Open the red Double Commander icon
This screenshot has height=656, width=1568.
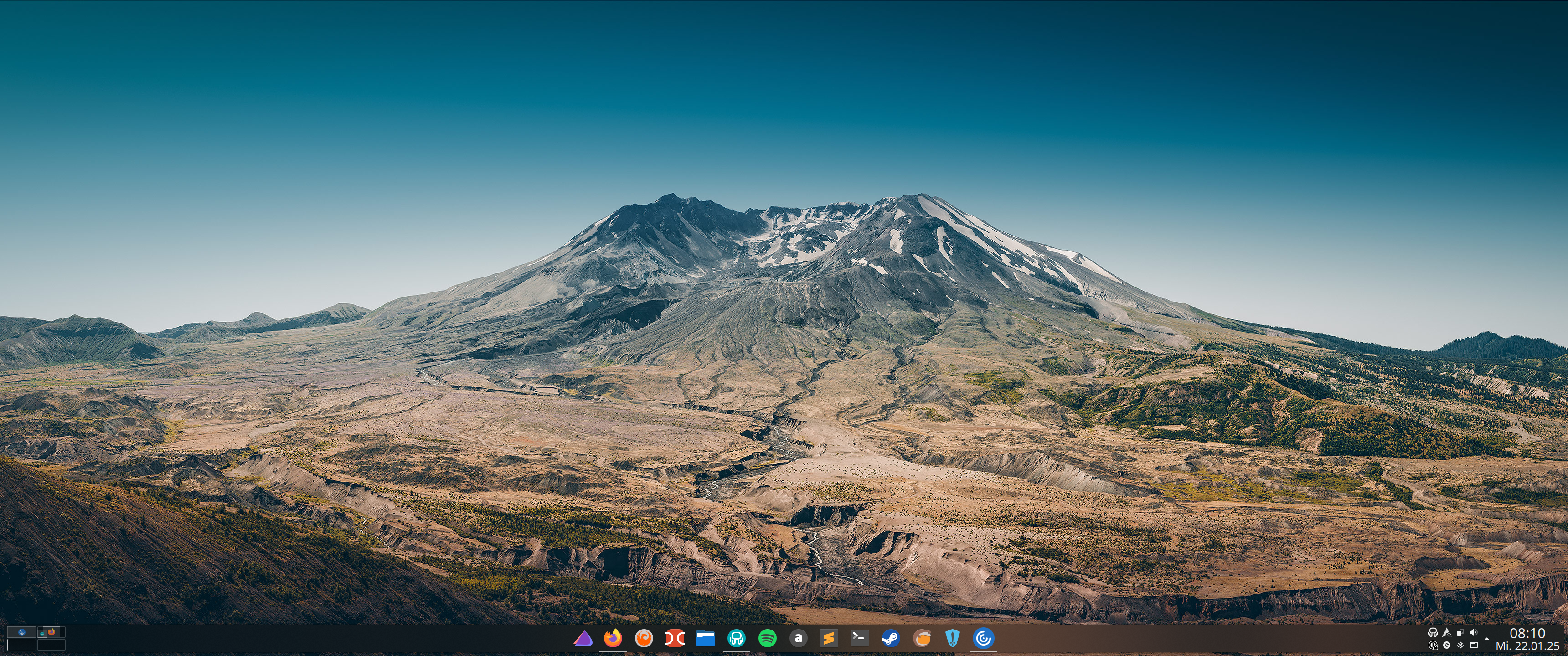(675, 638)
